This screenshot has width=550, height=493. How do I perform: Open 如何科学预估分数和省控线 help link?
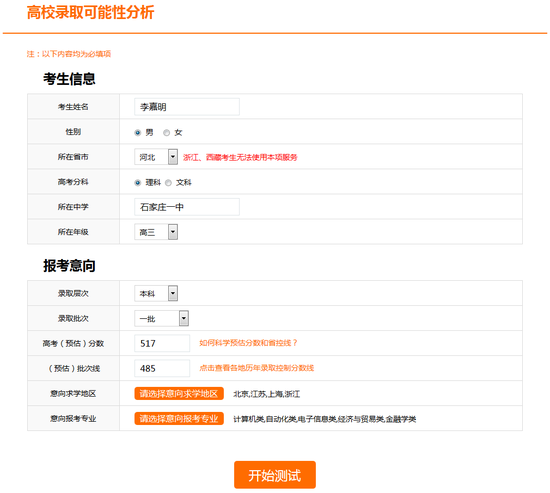(248, 343)
